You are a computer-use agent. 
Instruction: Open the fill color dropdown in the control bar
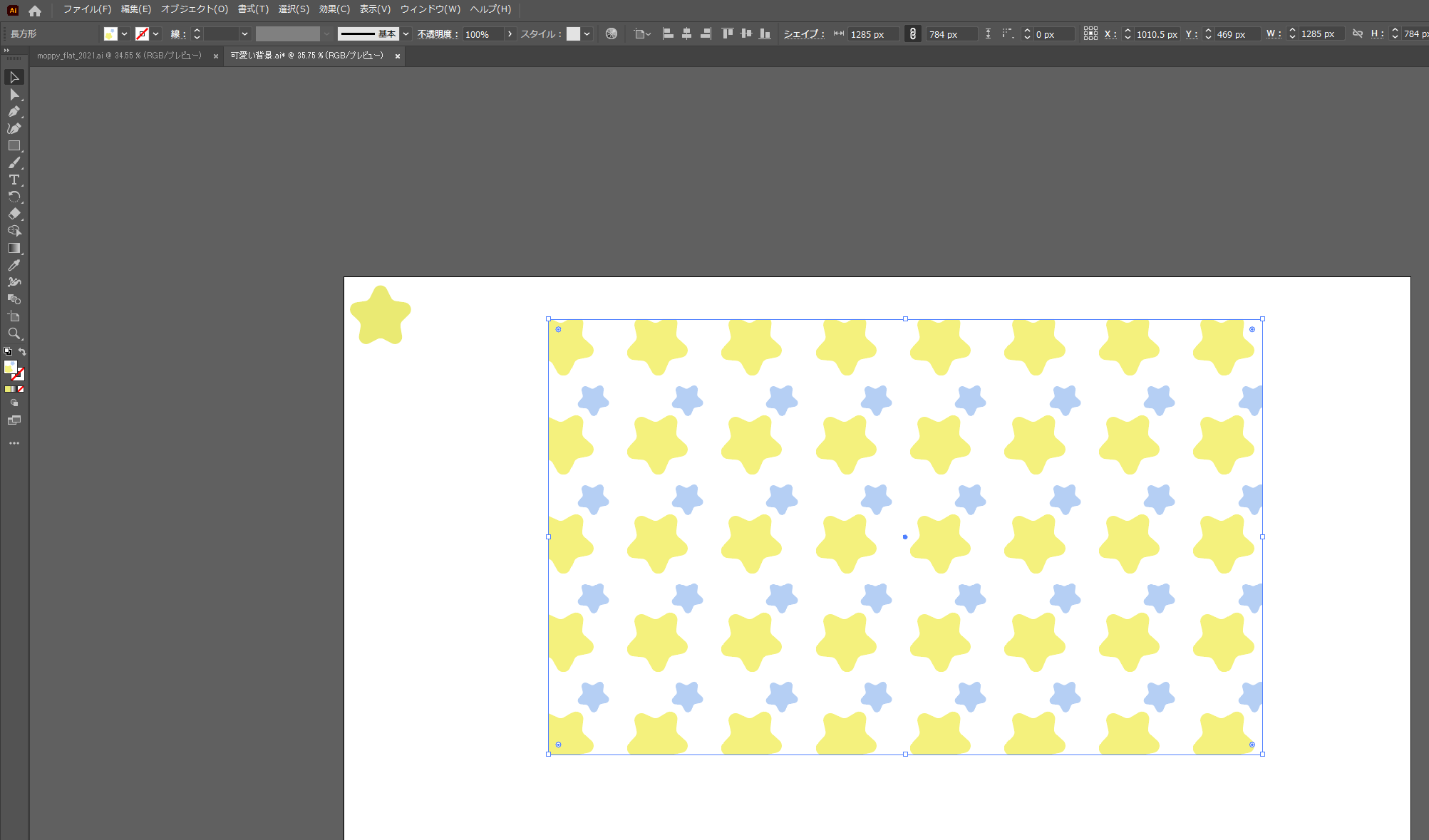click(123, 33)
